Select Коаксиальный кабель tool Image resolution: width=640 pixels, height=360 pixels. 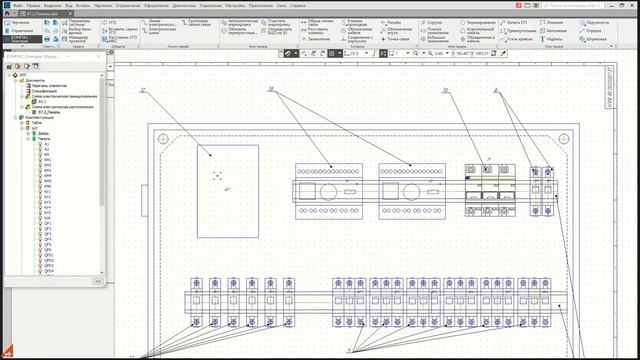(478, 31)
